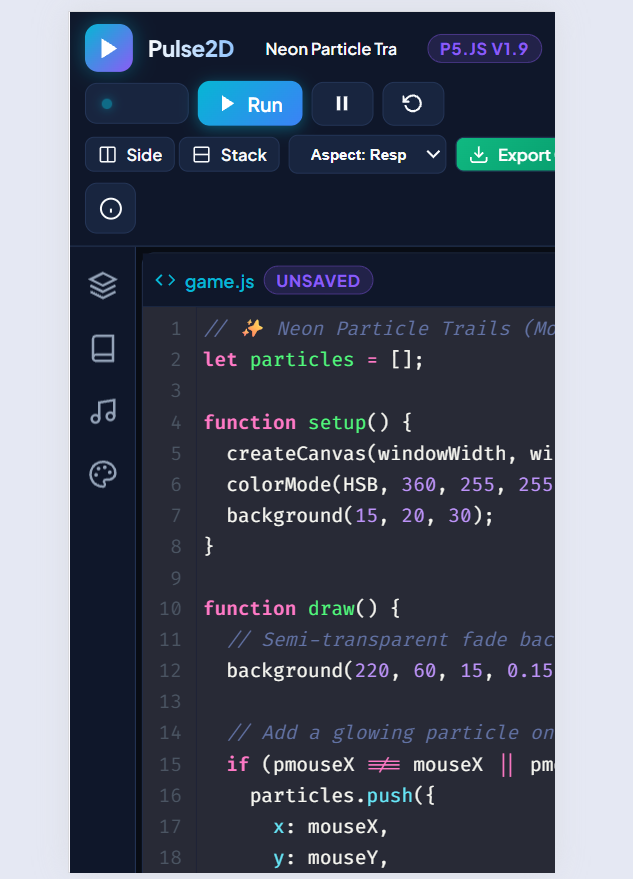This screenshot has height=879, width=633.
Task: Click the 'x: mouseX,' line
Action: [x=330, y=827]
